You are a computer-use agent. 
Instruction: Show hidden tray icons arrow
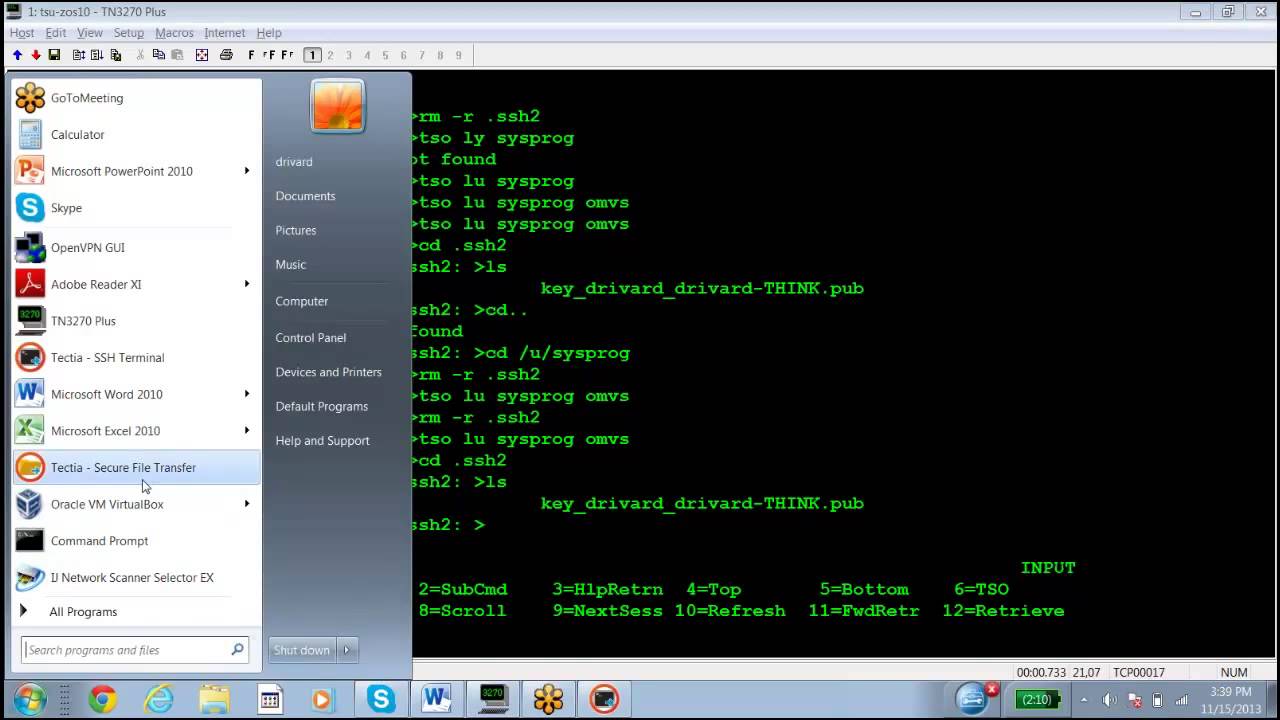(x=1084, y=700)
